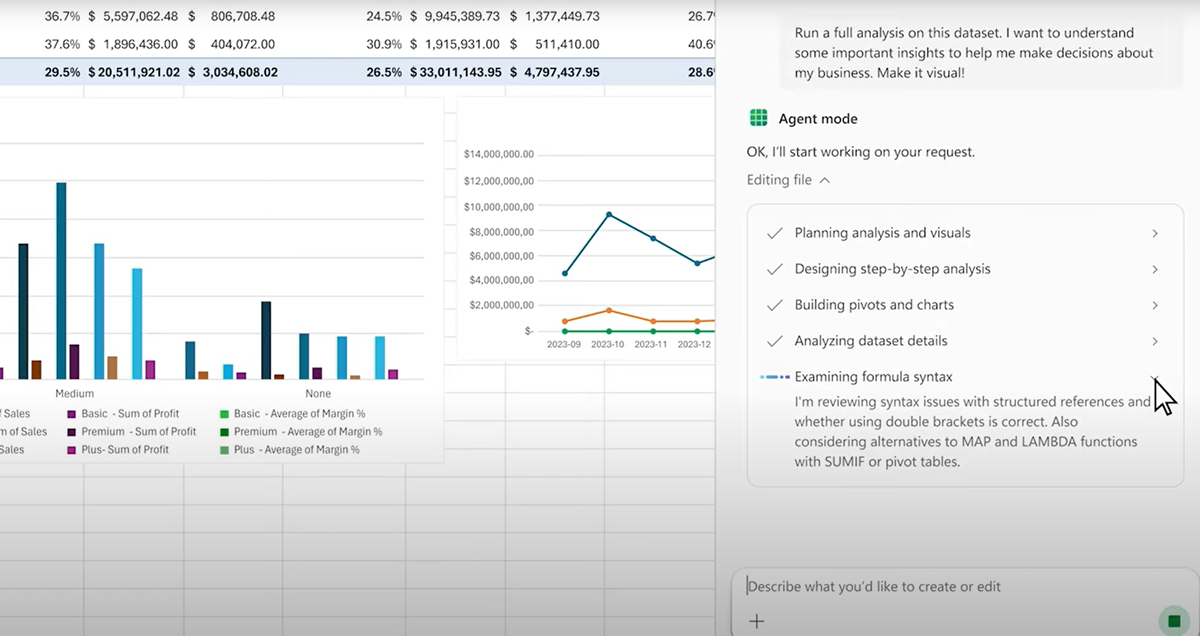This screenshot has width=1200, height=636.
Task: Click the checkmark beside Building pivots and charts
Action: [x=773, y=305]
